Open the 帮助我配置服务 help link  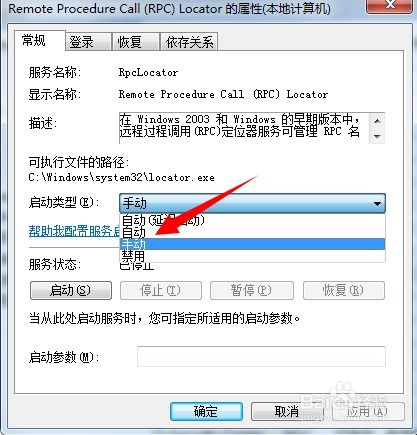[74, 231]
